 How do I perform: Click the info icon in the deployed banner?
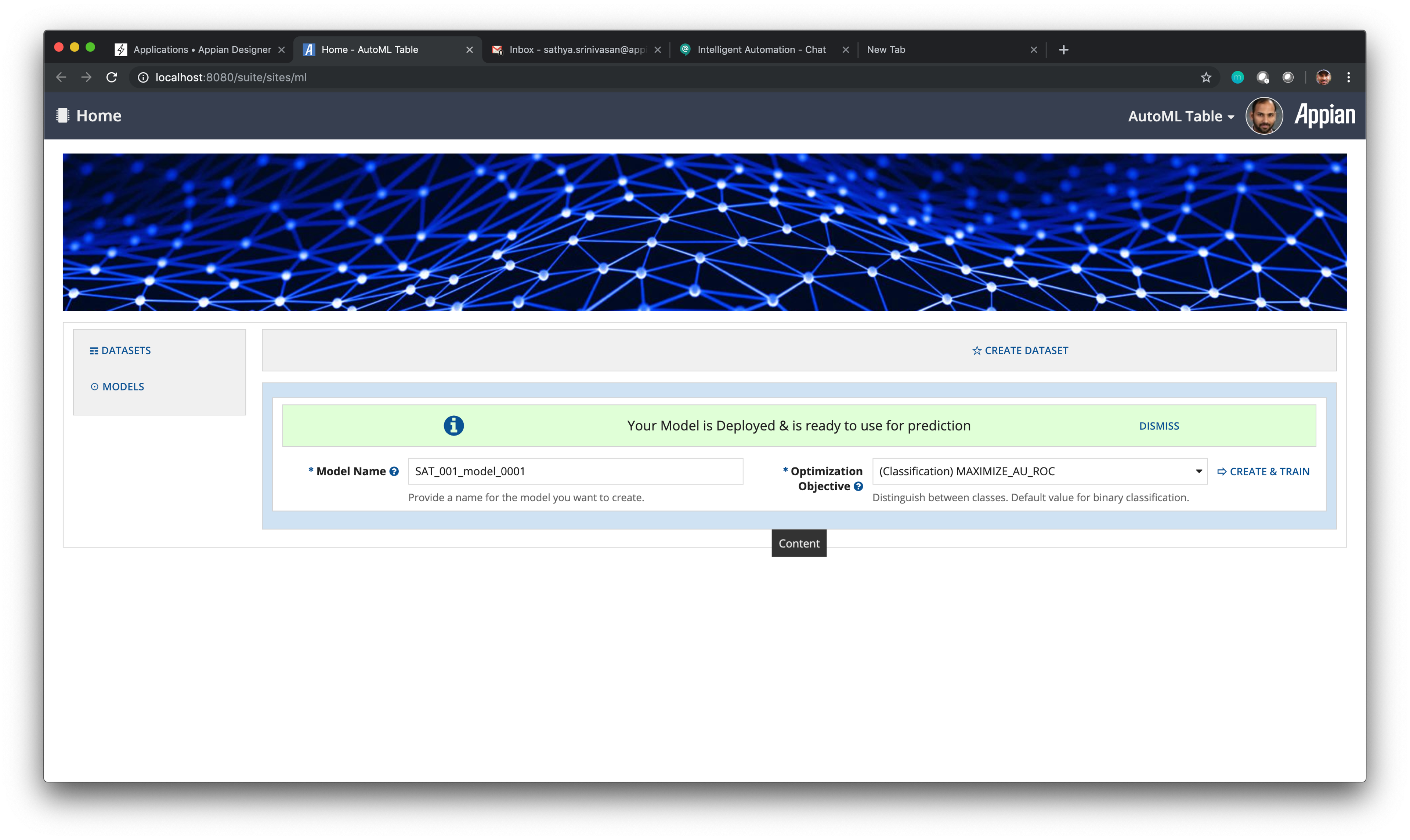coord(453,426)
